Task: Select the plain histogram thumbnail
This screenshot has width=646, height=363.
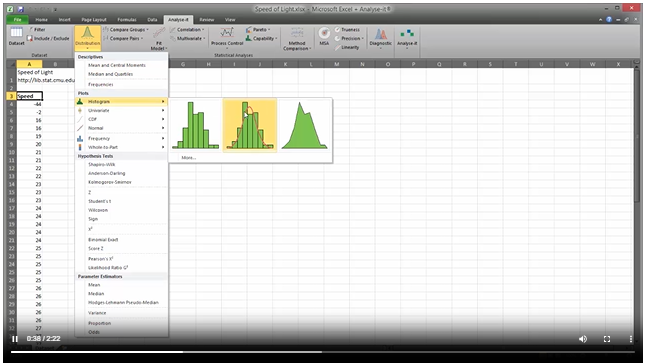Action: coord(196,125)
